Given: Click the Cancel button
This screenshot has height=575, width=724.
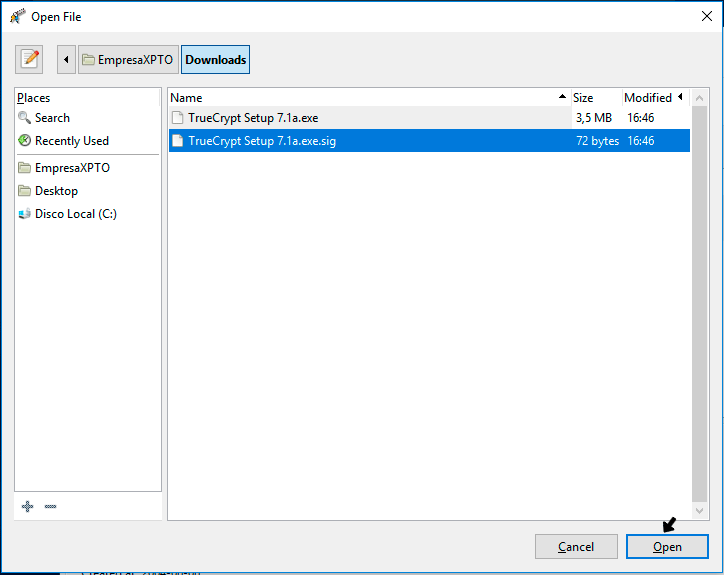Looking at the screenshot, I should (576, 547).
